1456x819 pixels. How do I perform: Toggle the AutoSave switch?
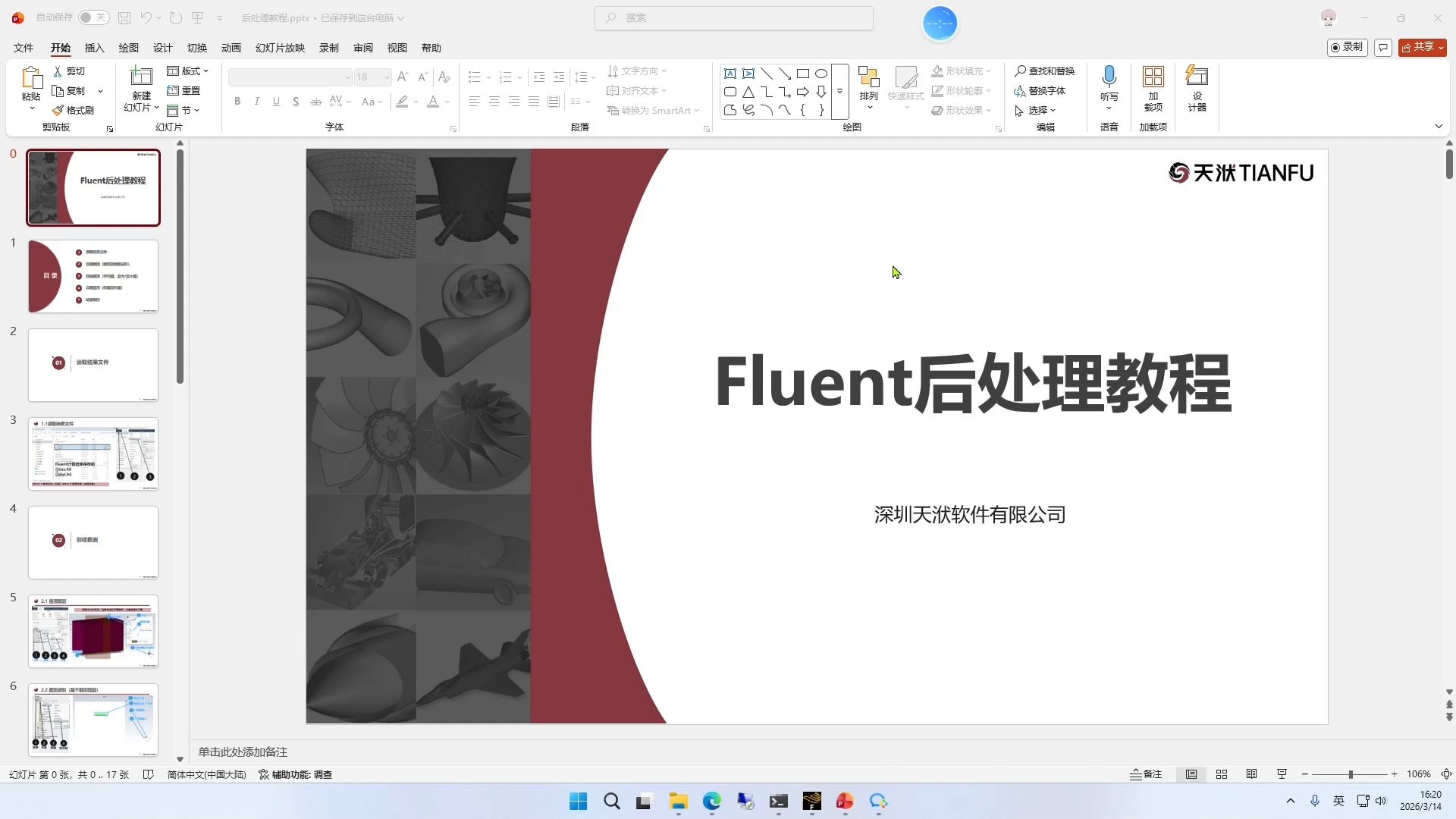coord(93,17)
